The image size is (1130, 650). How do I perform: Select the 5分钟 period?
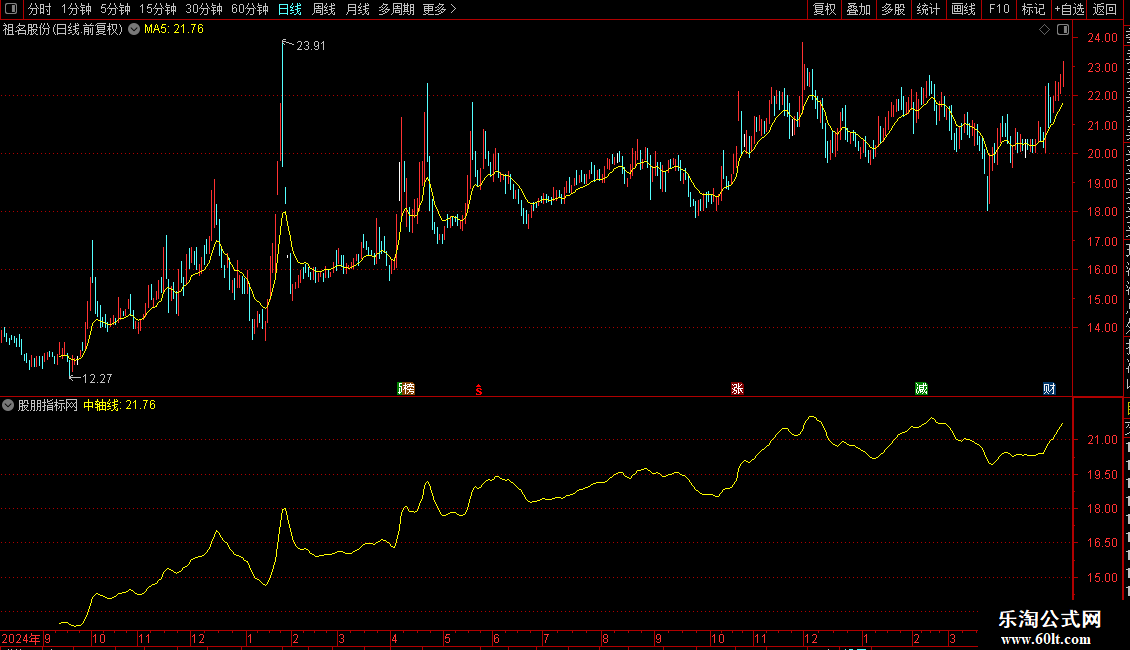coord(115,9)
